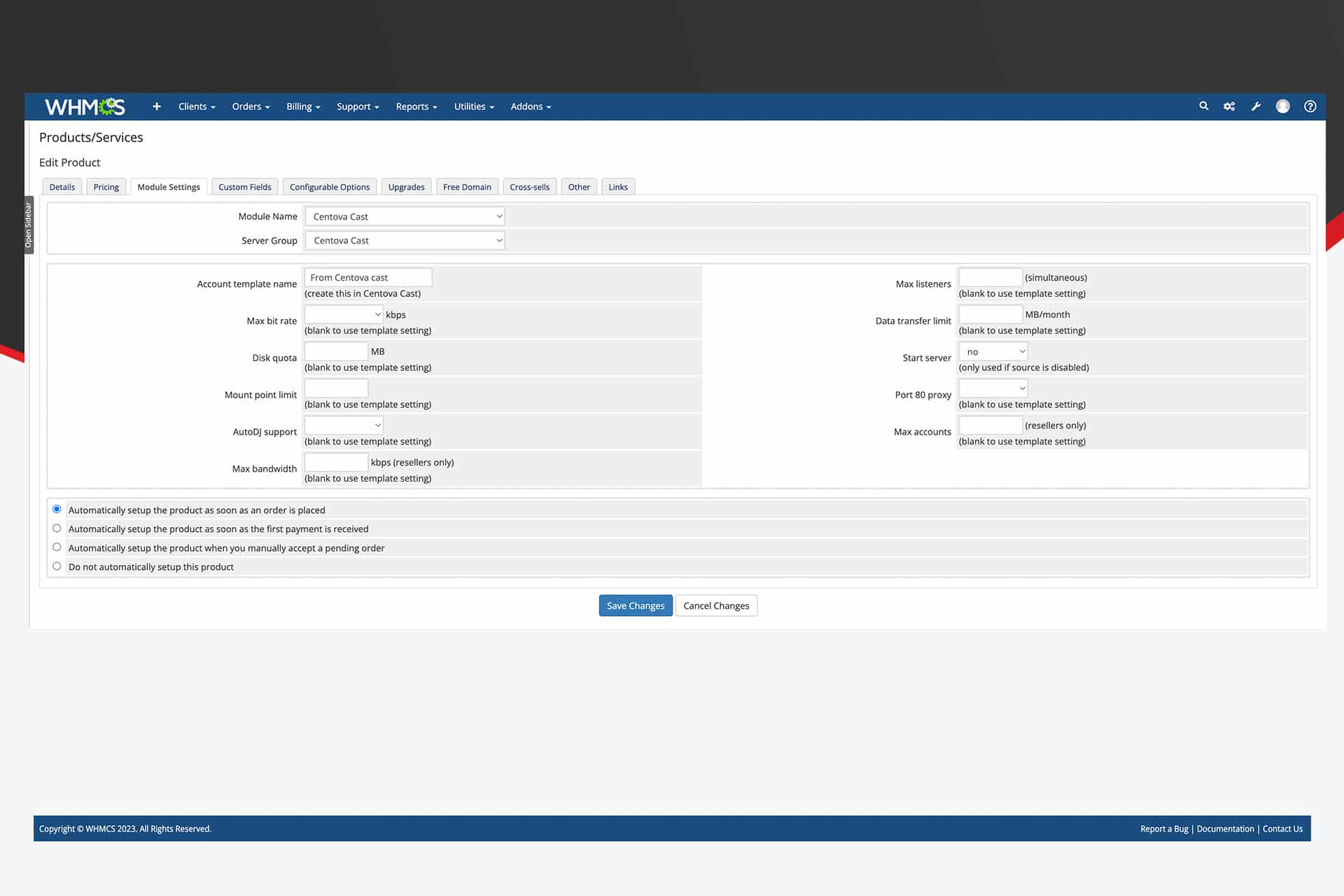Click the Account template name field
The height and width of the screenshot is (896, 1344).
tap(368, 277)
